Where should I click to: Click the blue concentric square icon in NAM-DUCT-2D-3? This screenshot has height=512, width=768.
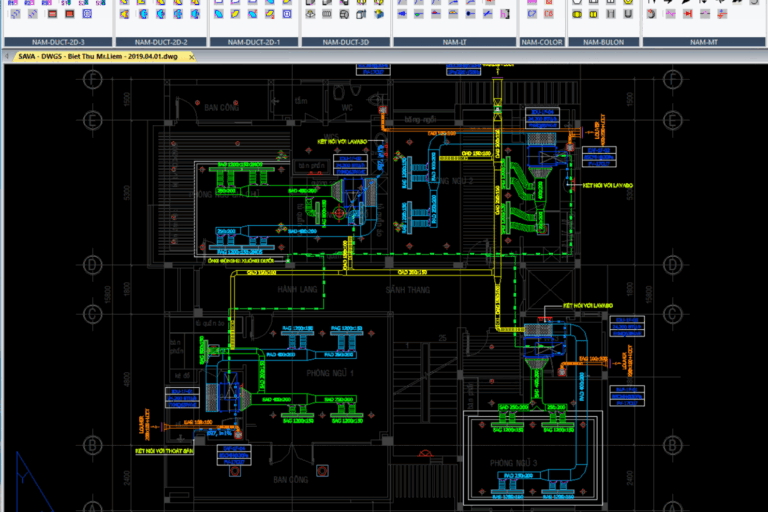click(87, 14)
